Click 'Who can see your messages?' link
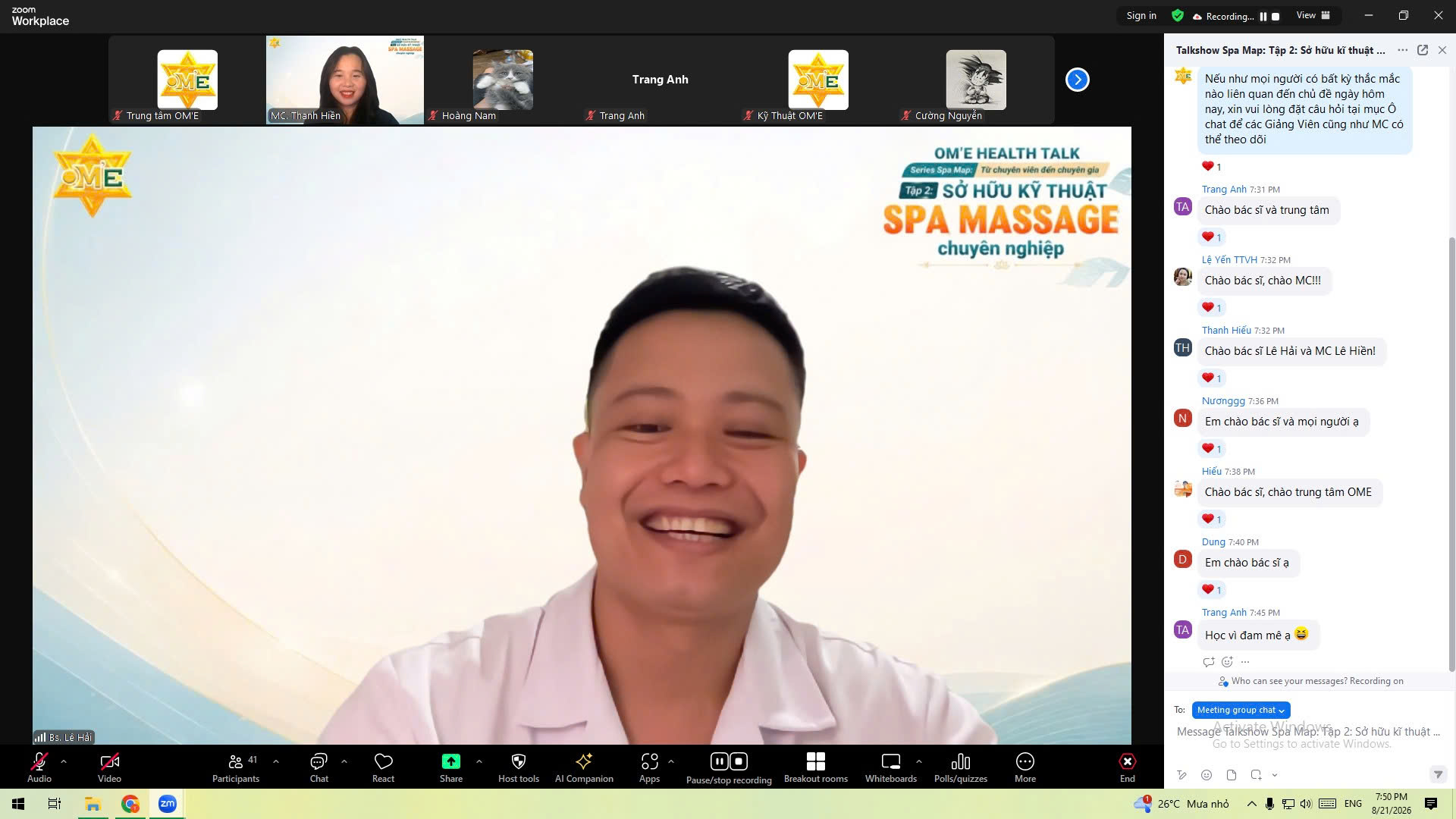The width and height of the screenshot is (1456, 819). [1289, 681]
